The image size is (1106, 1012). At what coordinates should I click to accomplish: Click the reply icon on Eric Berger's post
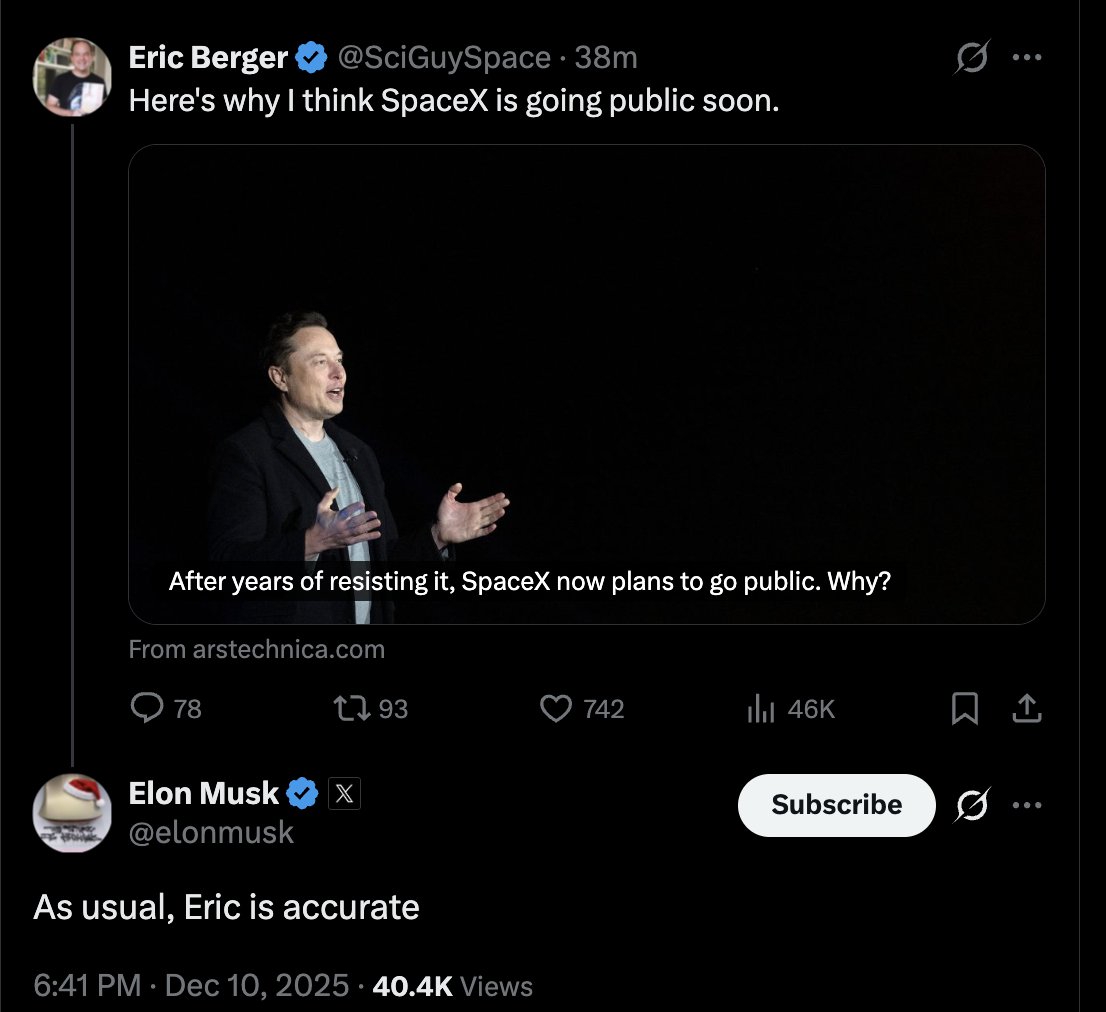click(x=148, y=709)
